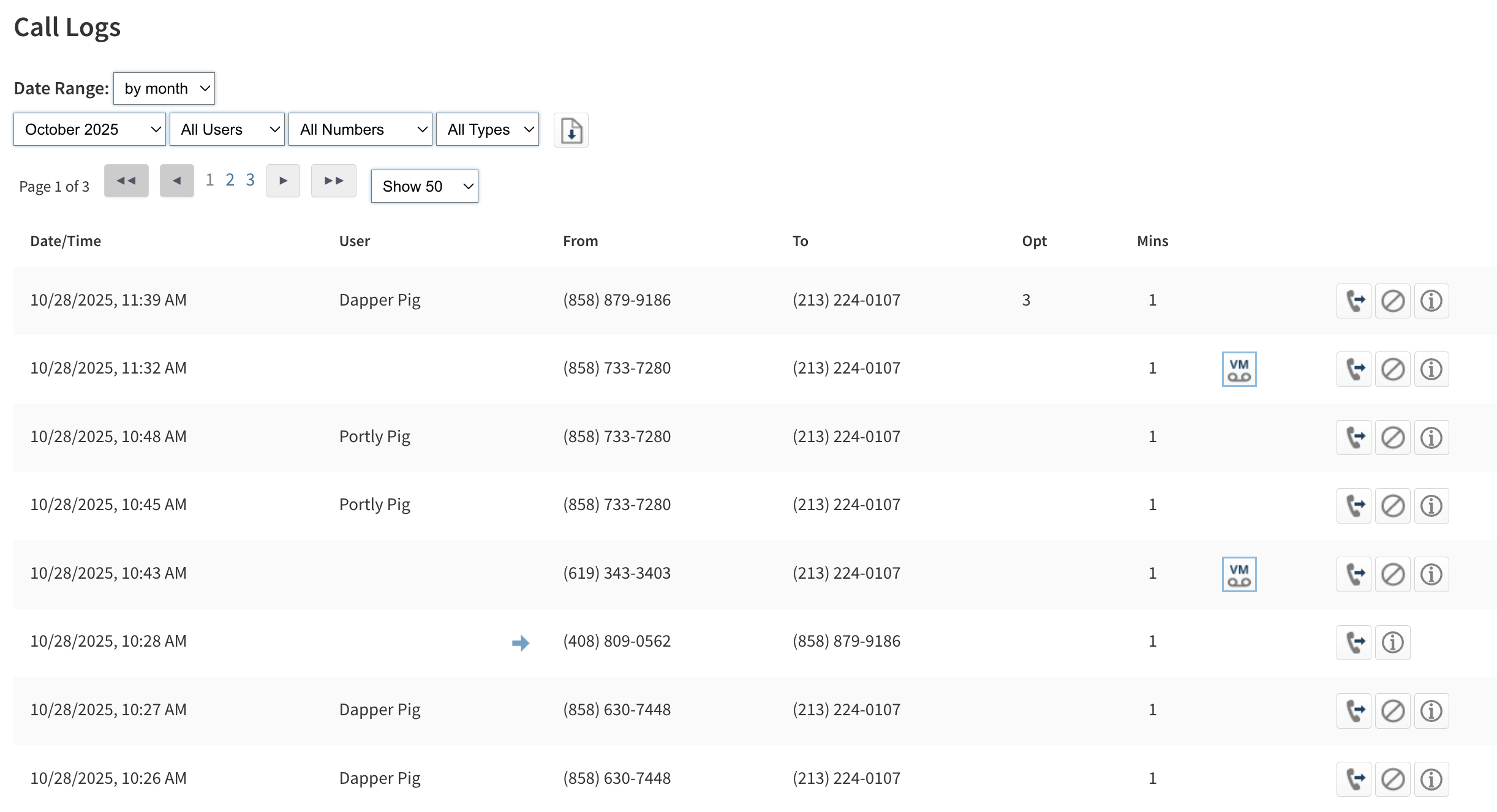Click the last page double-arrow button
The width and height of the screenshot is (1497, 812).
pyautogui.click(x=334, y=181)
